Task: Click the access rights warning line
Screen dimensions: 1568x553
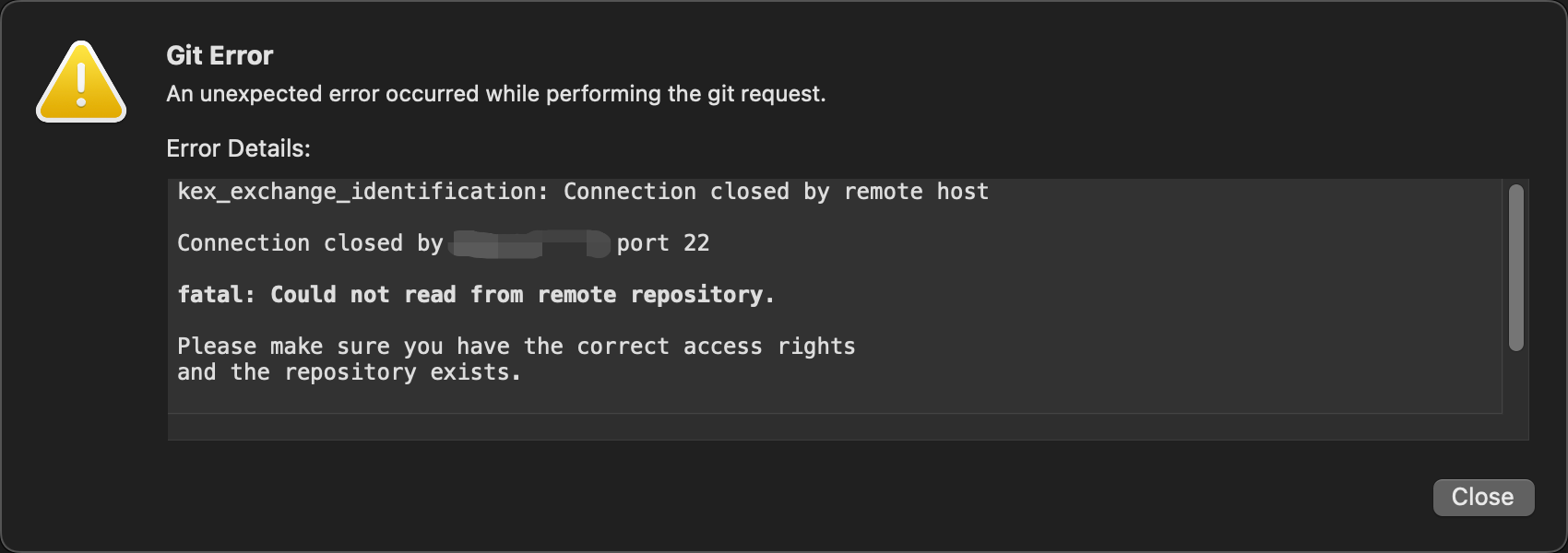Action: (x=517, y=346)
